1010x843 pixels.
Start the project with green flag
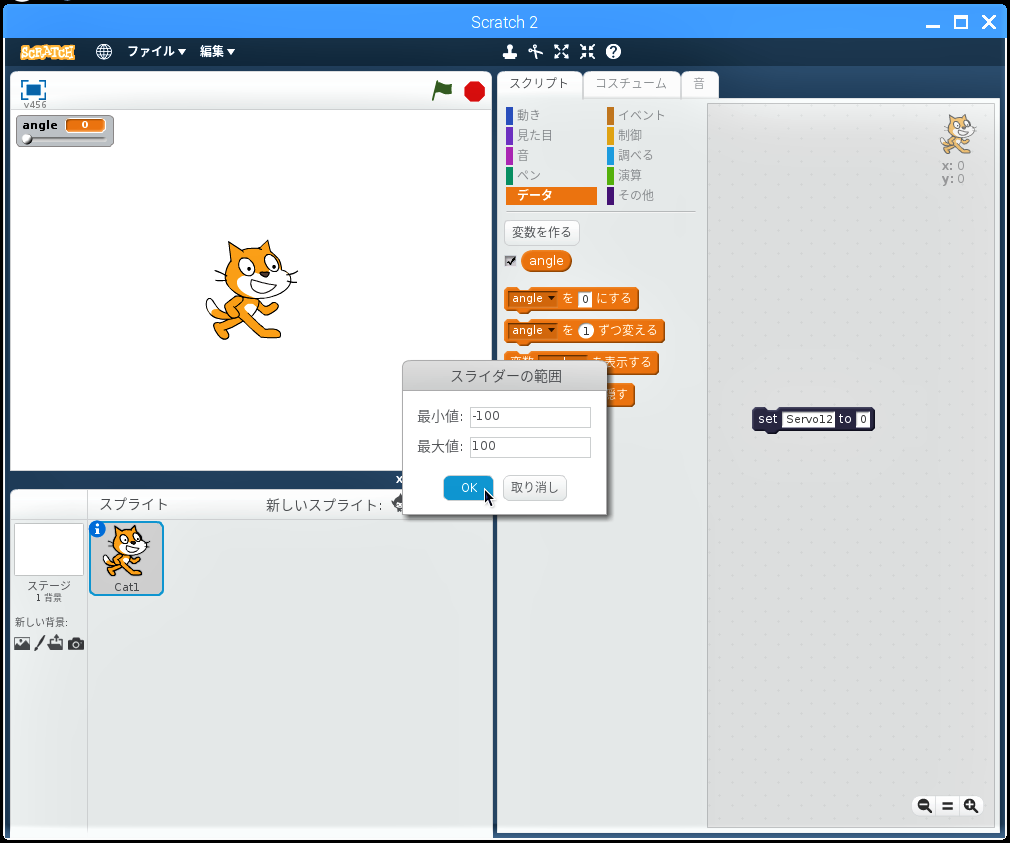click(442, 91)
